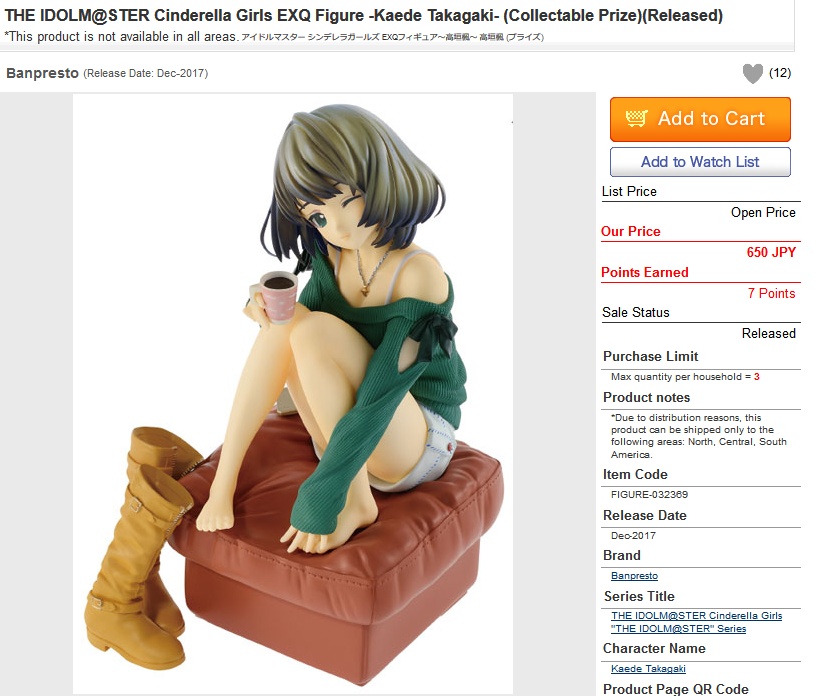Screen dimensions: 837x696
Task: Click the Dec-2017 release date value
Action: 633,536
